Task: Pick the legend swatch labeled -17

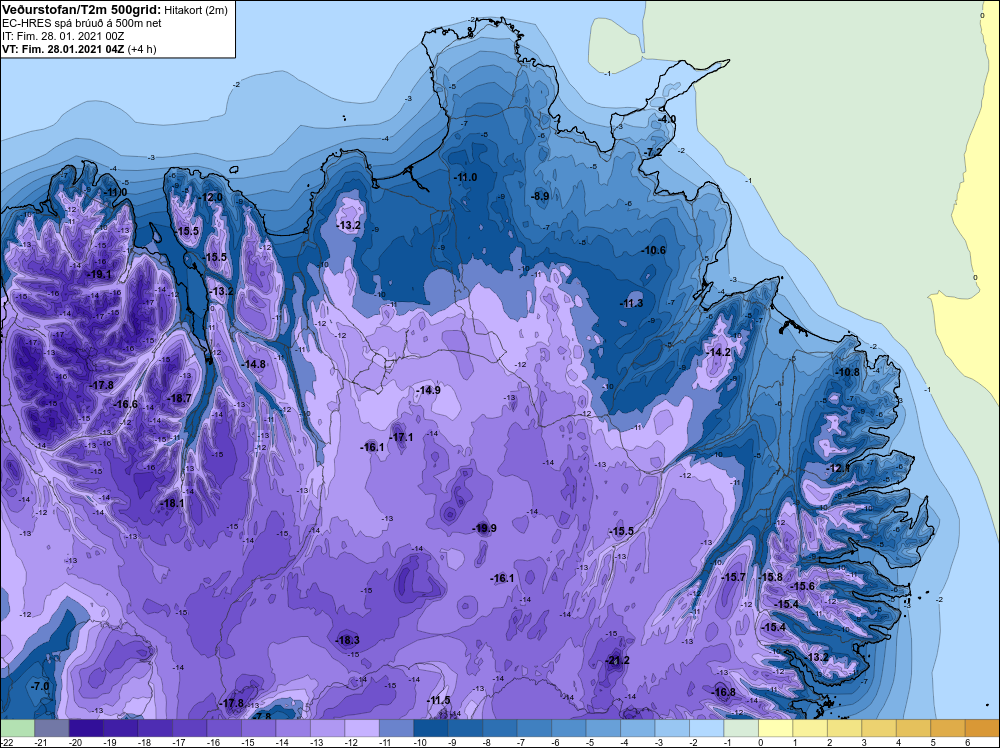Action: pos(189,728)
